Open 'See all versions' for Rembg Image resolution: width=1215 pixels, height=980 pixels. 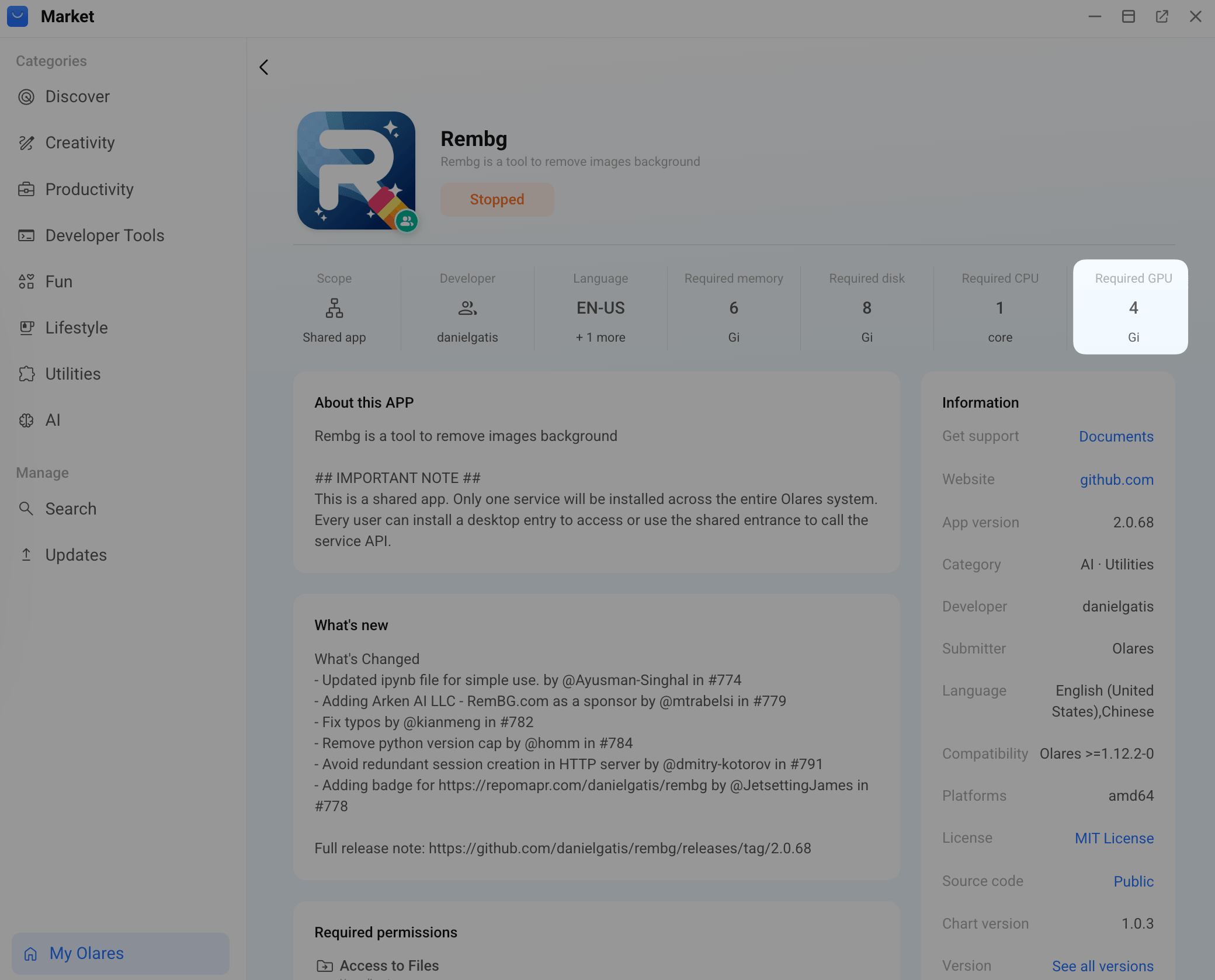(x=1102, y=965)
